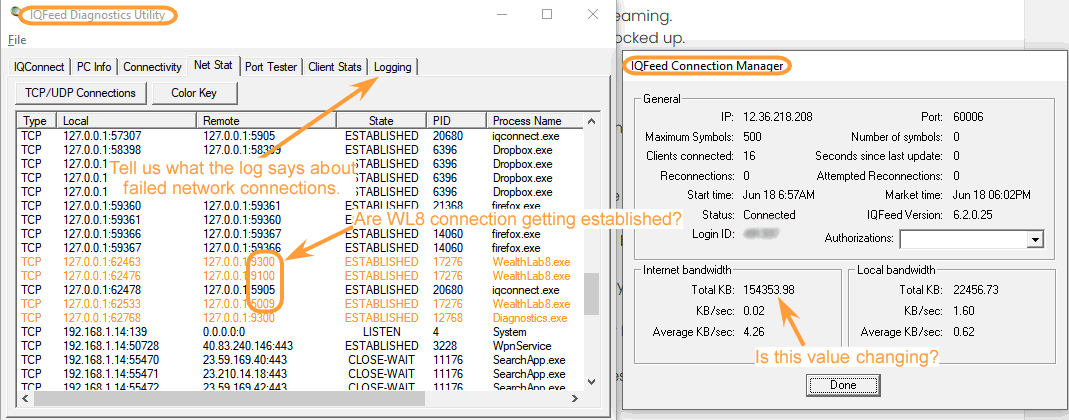1069x420 pixels.
Task: Open the Port Tester tab
Action: tap(271, 67)
